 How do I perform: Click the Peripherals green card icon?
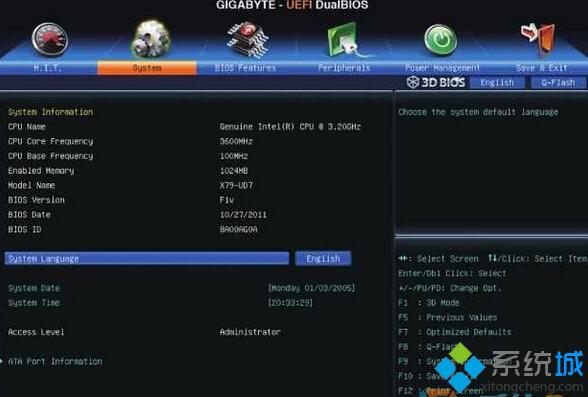346,39
